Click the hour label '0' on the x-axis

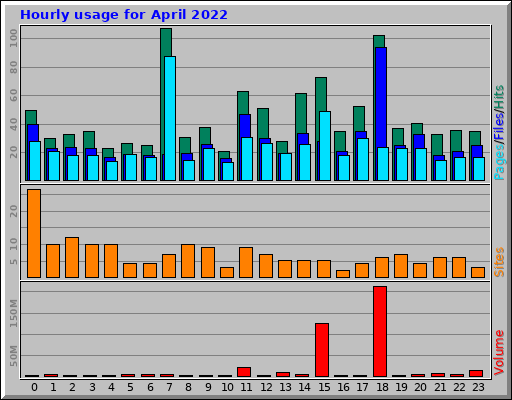[x=34, y=387]
